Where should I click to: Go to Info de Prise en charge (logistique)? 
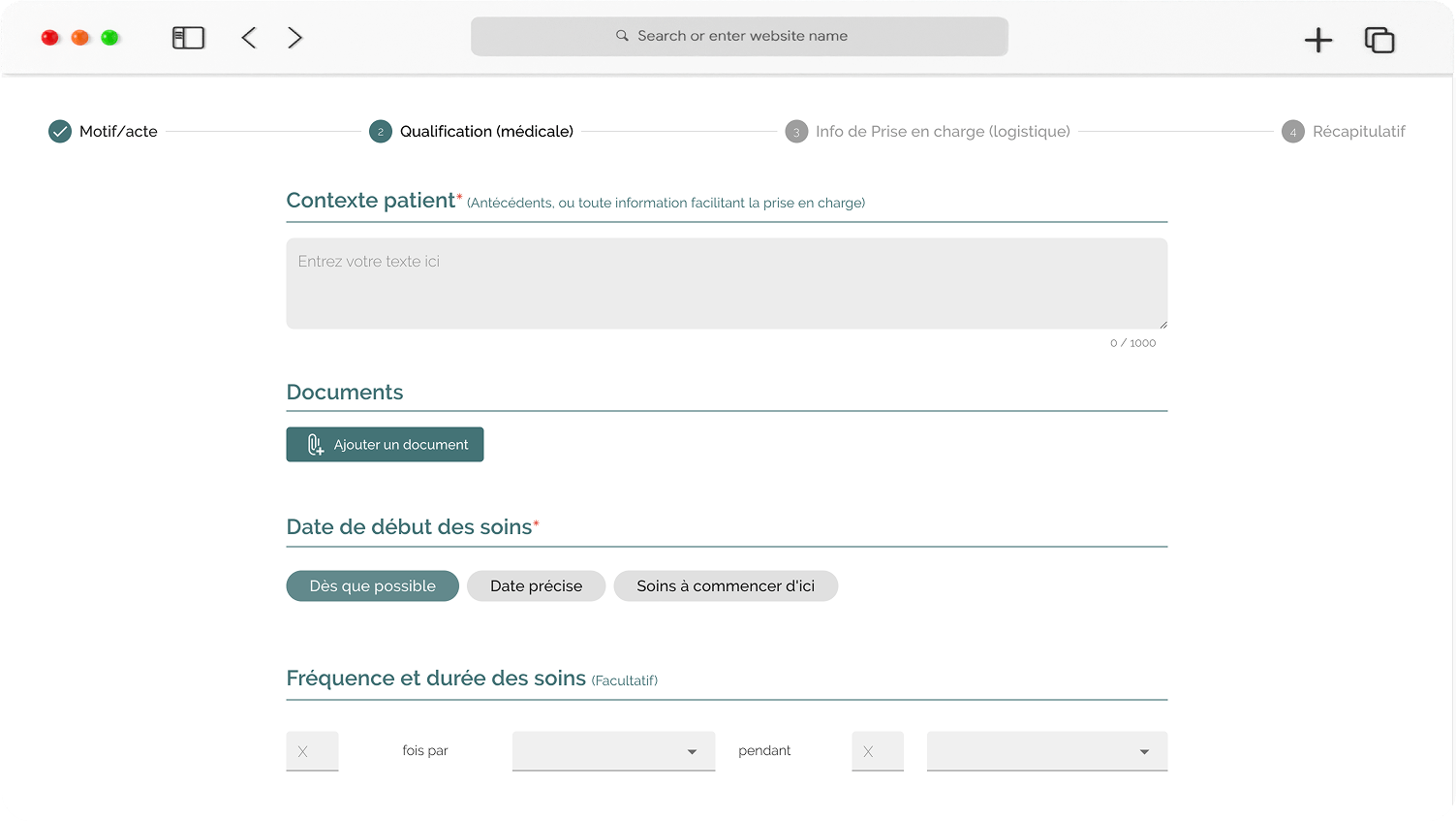[x=943, y=132]
